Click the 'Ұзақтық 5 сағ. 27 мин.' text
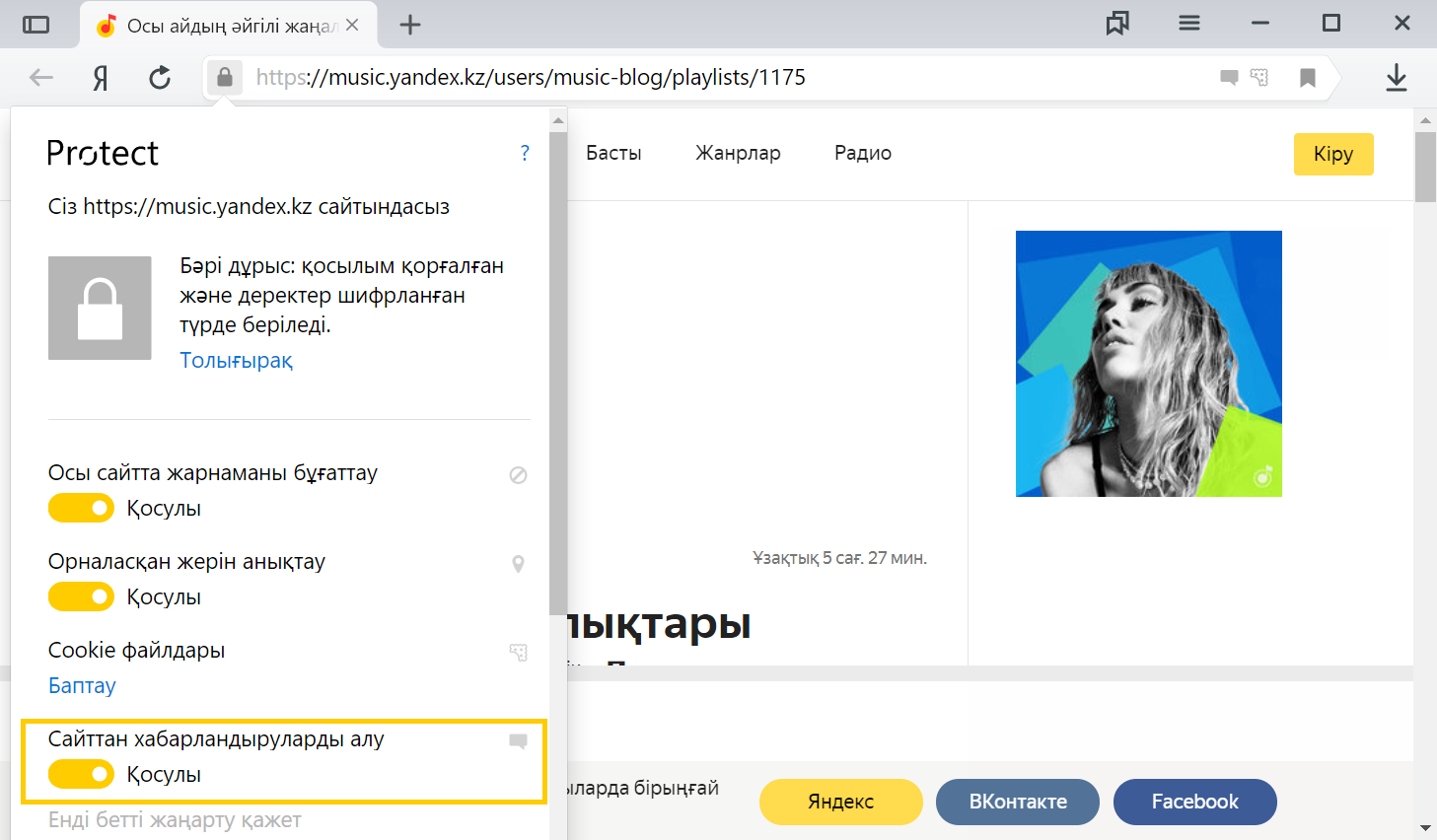Viewport: 1437px width, 840px height. coord(840,558)
